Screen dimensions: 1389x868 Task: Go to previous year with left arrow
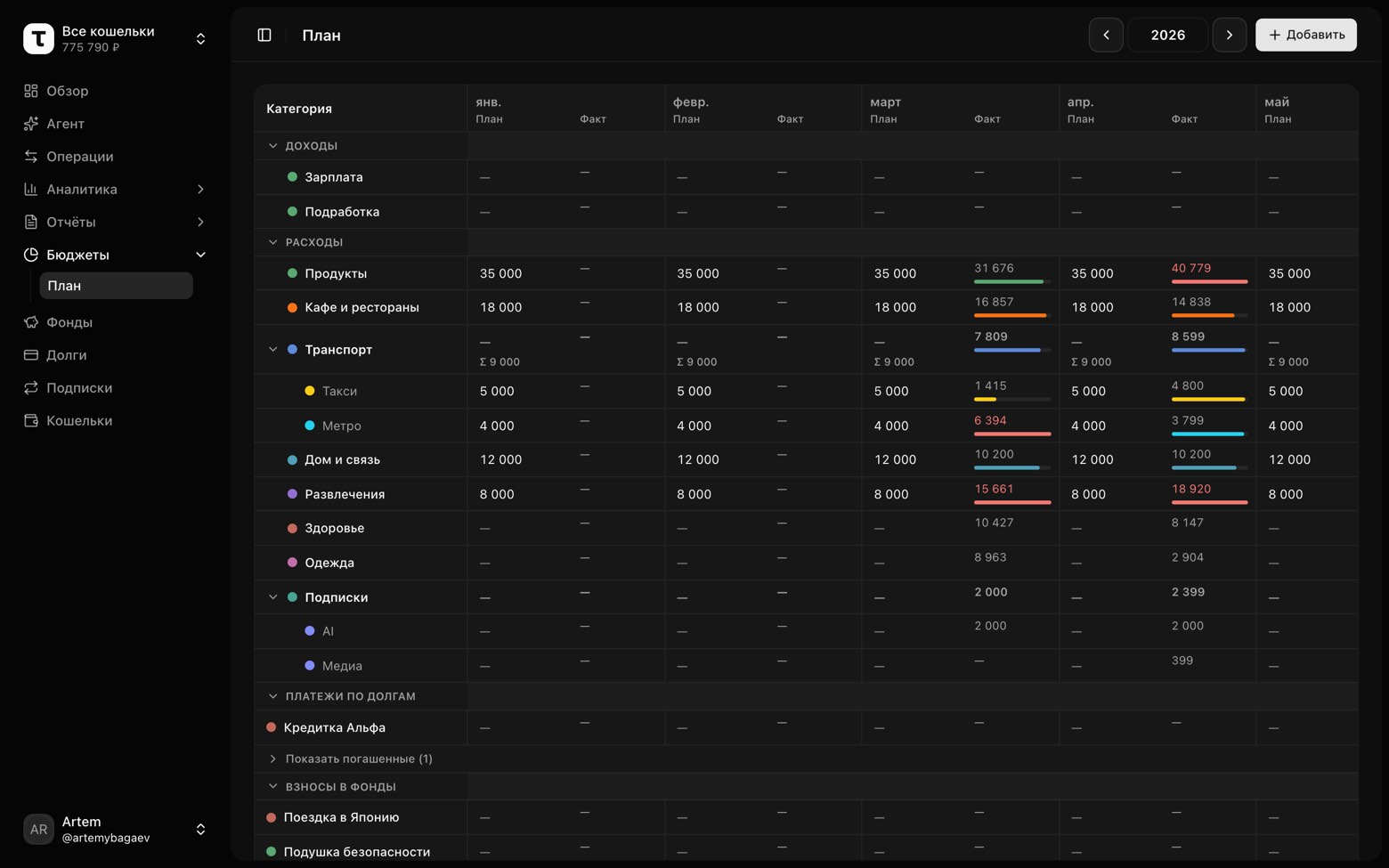[x=1106, y=35]
